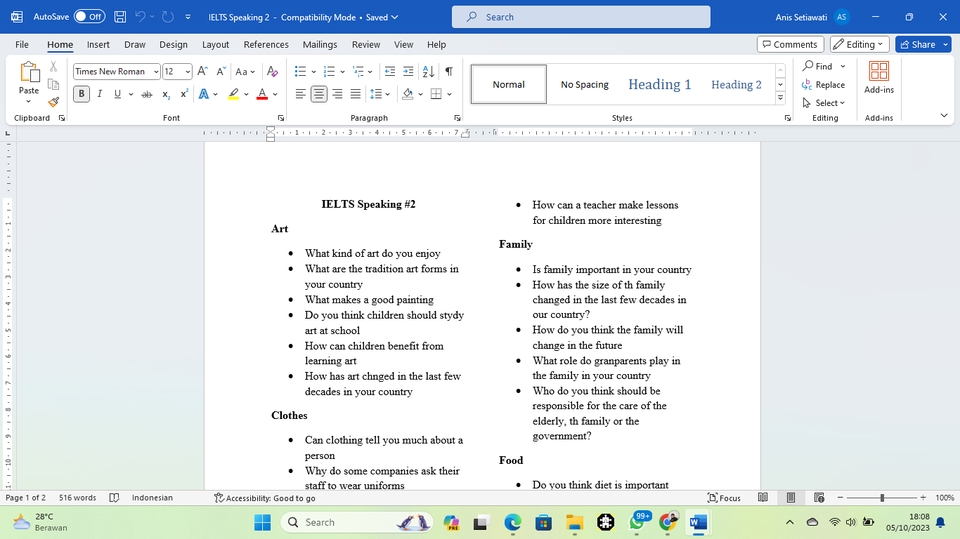Apply strikethrough formatting
This screenshot has height=539, width=960.
pyautogui.click(x=147, y=94)
